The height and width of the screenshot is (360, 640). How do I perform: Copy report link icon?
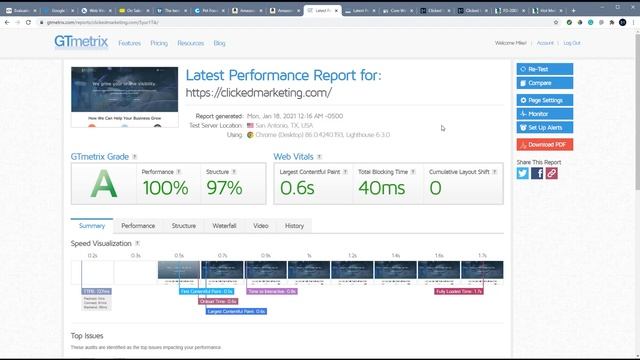(x=551, y=173)
